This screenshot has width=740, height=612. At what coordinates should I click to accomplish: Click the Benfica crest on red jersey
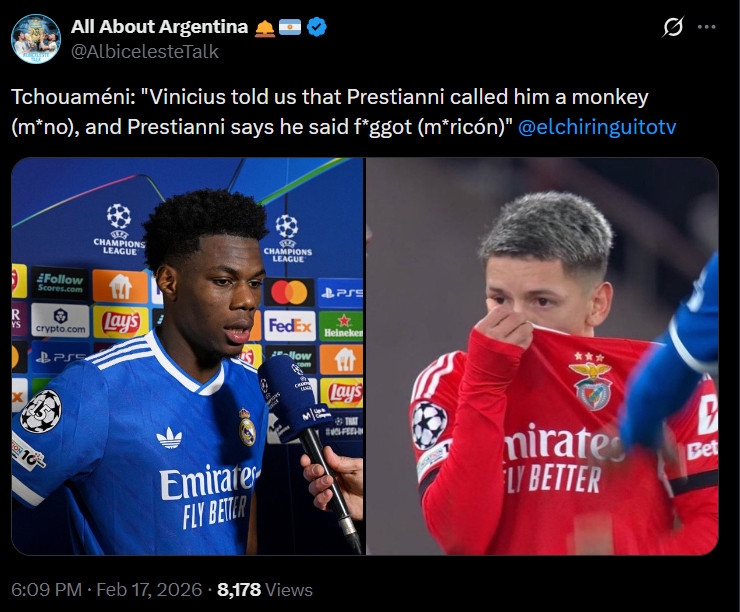(589, 383)
